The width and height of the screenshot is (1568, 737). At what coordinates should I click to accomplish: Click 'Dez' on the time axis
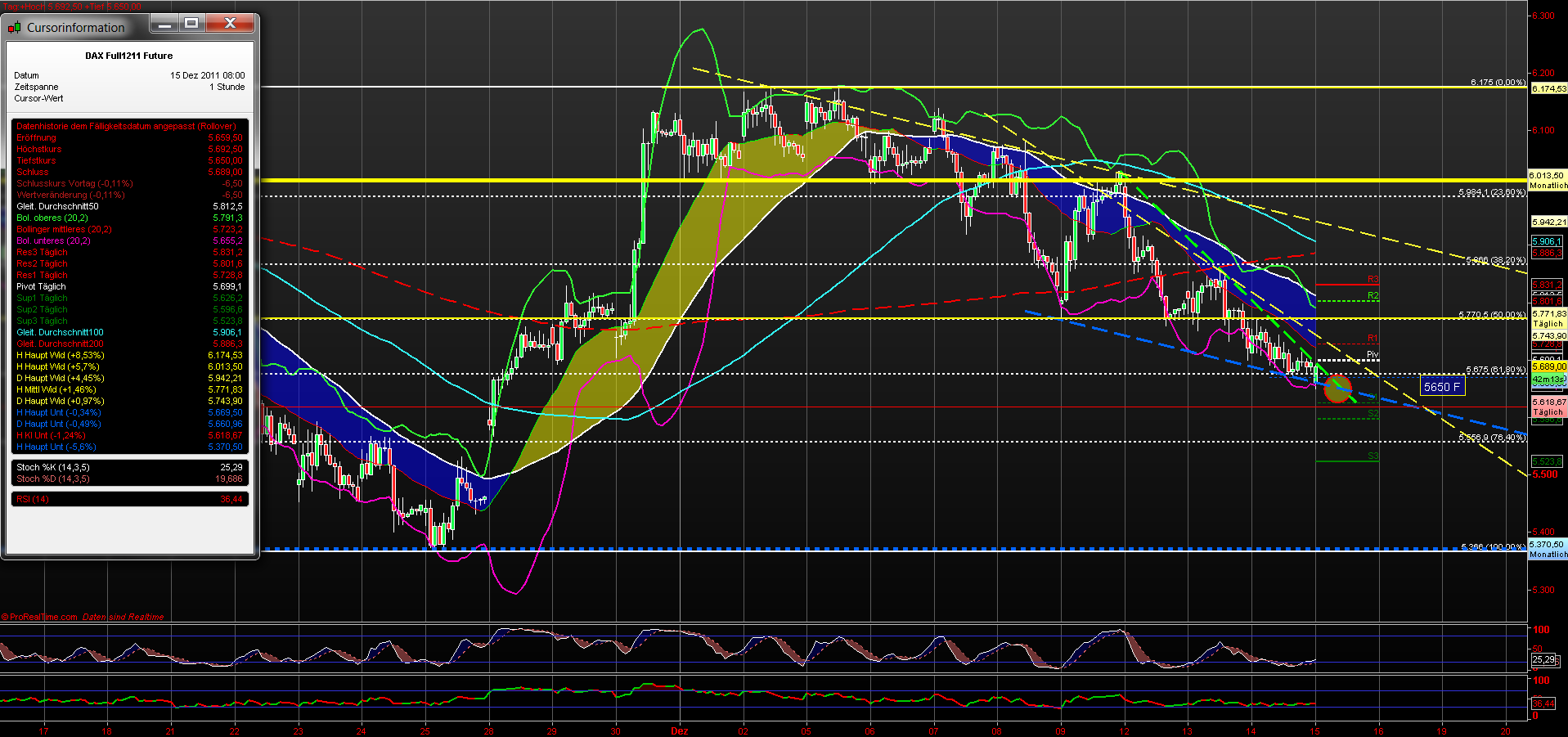point(680,730)
